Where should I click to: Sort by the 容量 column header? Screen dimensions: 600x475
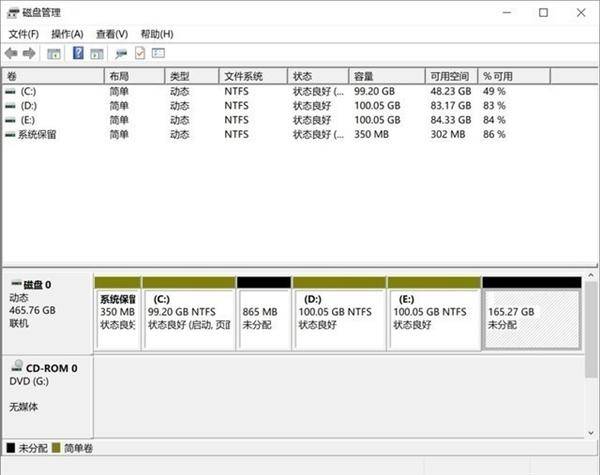[x=387, y=76]
